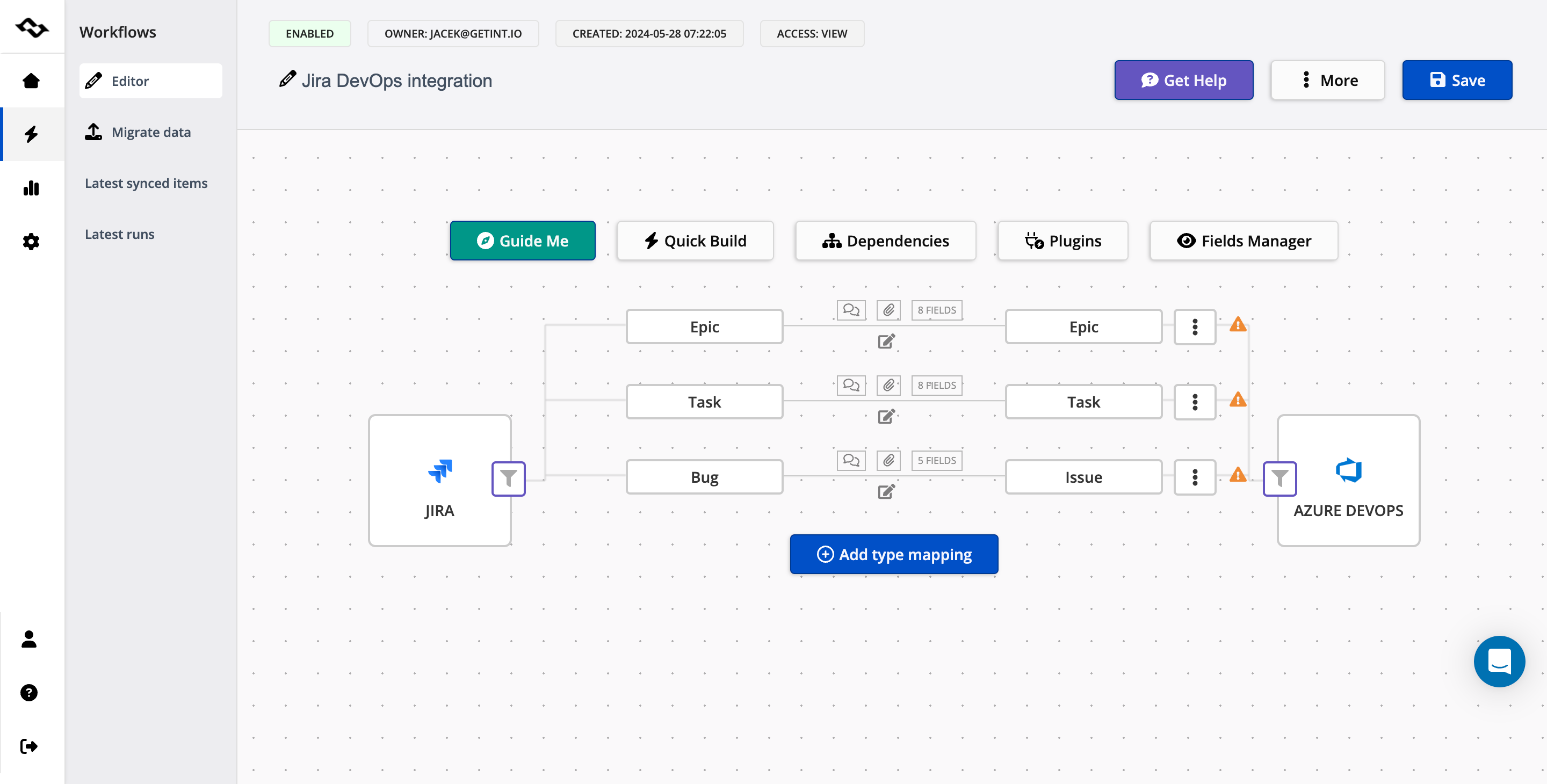Open attachments icon for Task mapping
Viewport: 1547px width, 784px height.
pos(889,385)
